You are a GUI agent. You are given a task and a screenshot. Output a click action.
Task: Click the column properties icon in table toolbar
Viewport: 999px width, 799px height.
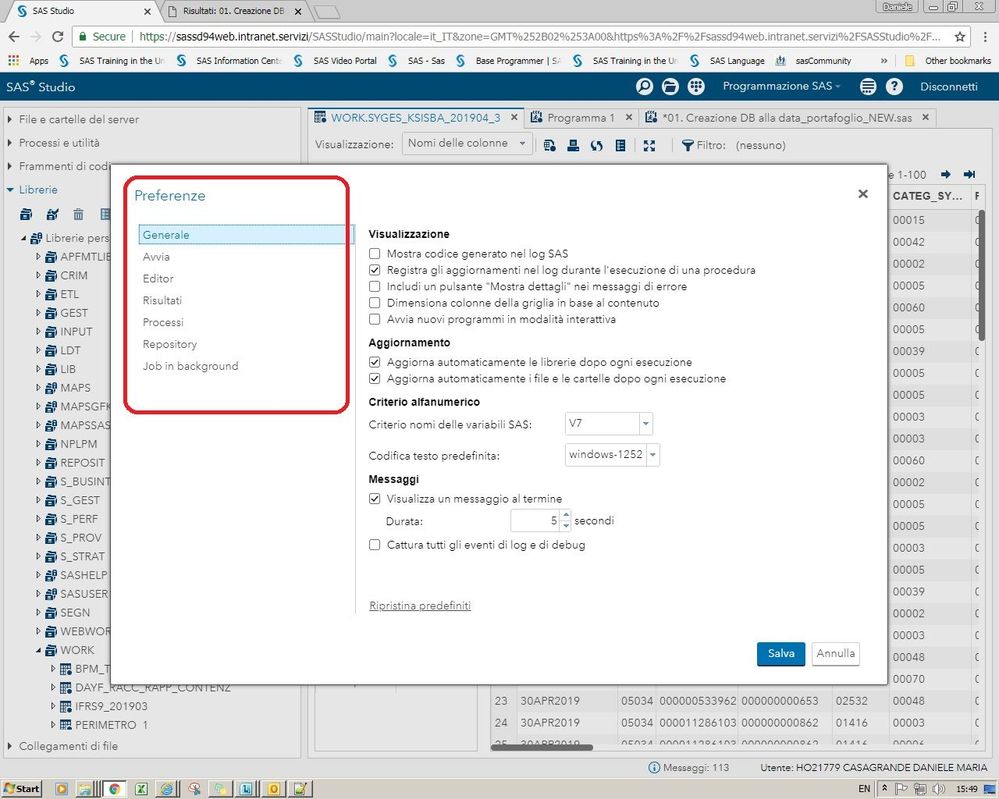(620, 145)
